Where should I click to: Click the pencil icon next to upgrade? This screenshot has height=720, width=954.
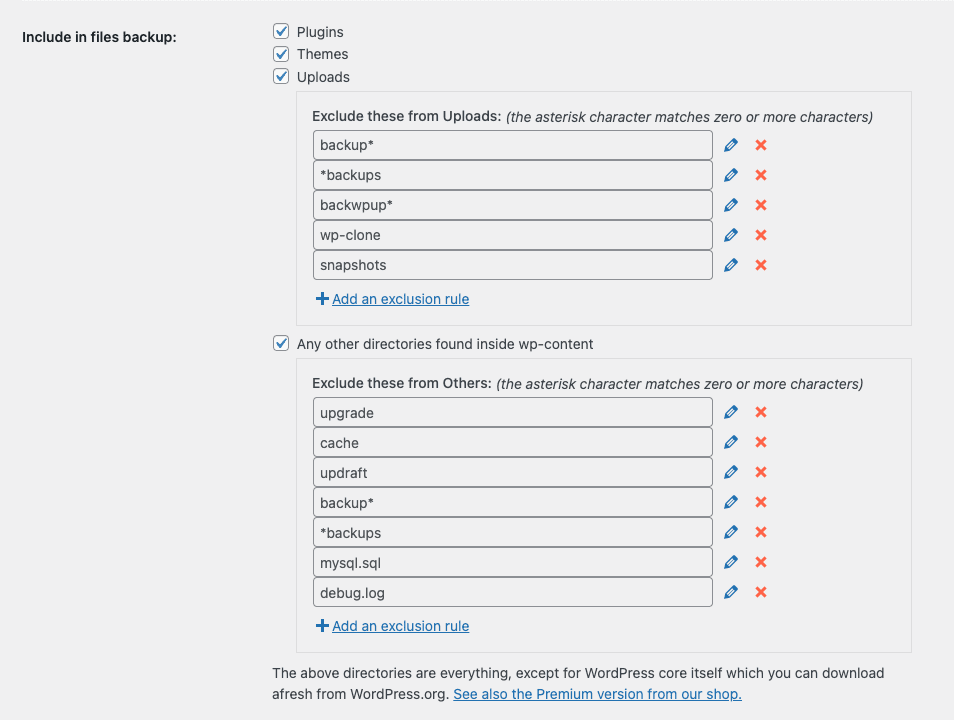coord(731,412)
